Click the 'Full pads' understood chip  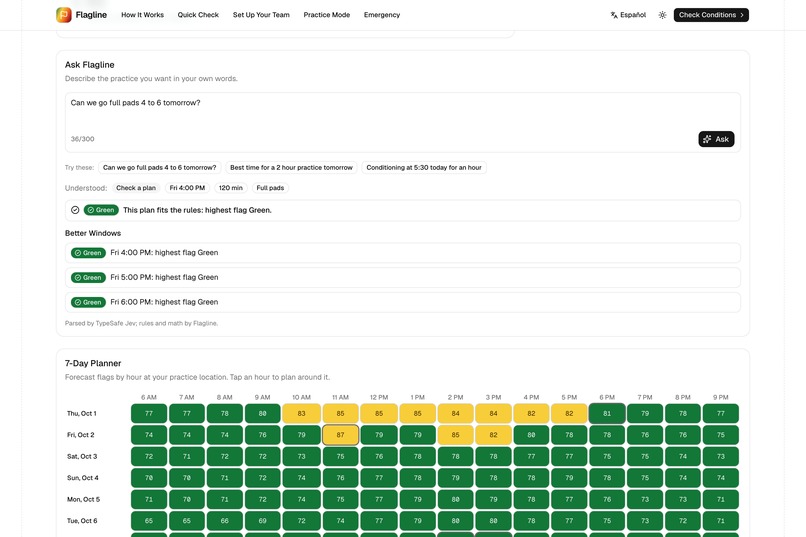pos(270,188)
